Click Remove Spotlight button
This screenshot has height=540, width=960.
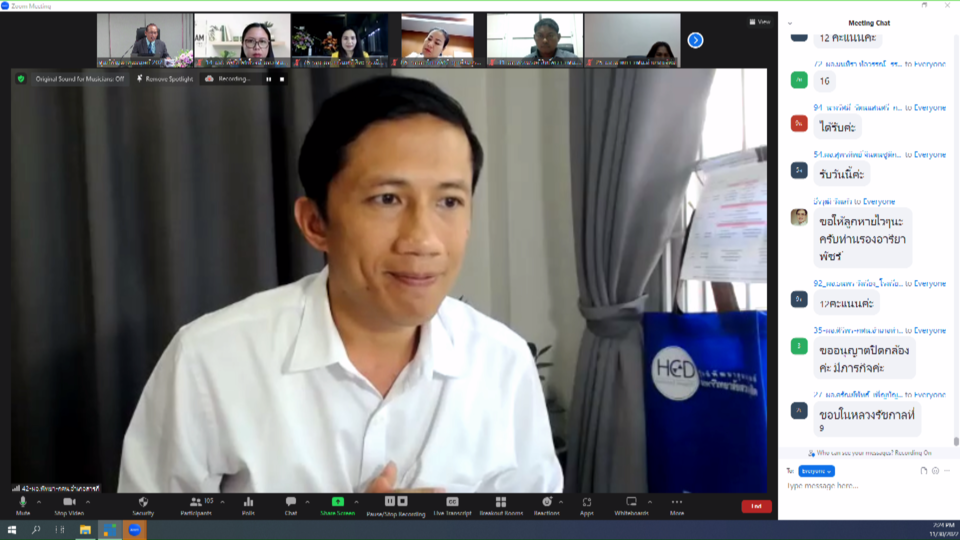(x=165, y=78)
